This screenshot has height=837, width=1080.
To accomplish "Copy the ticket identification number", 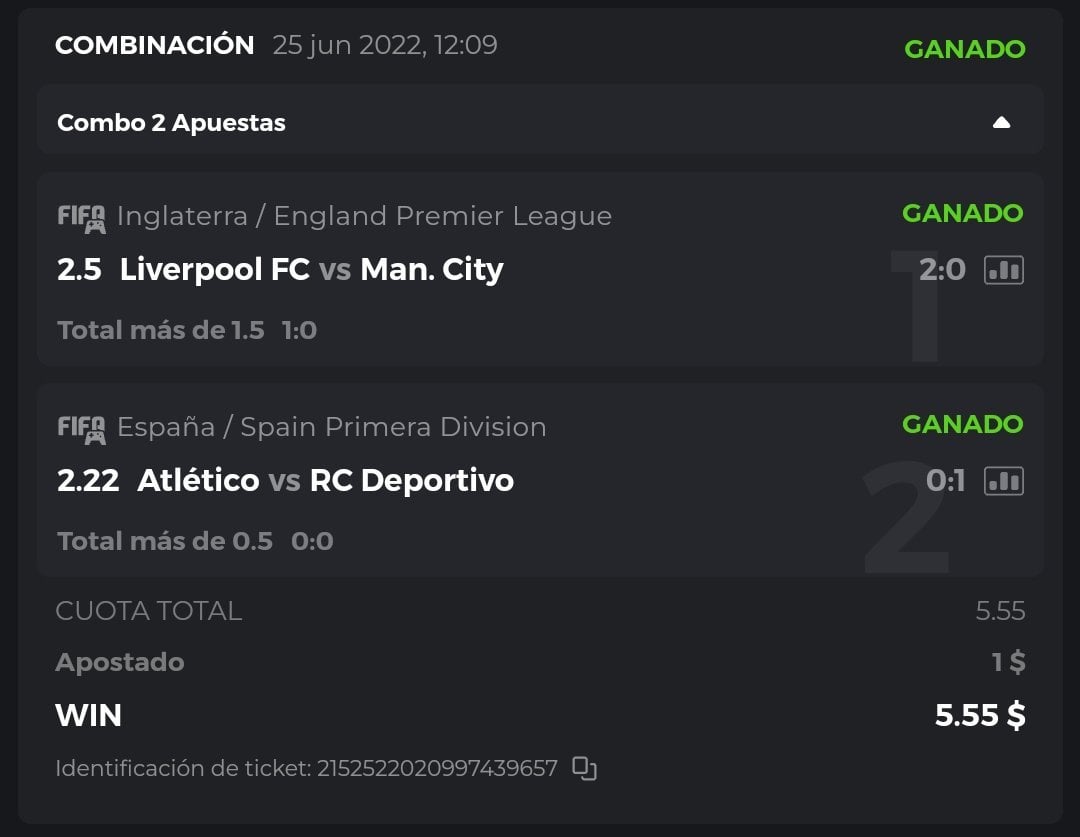I will click(584, 768).
